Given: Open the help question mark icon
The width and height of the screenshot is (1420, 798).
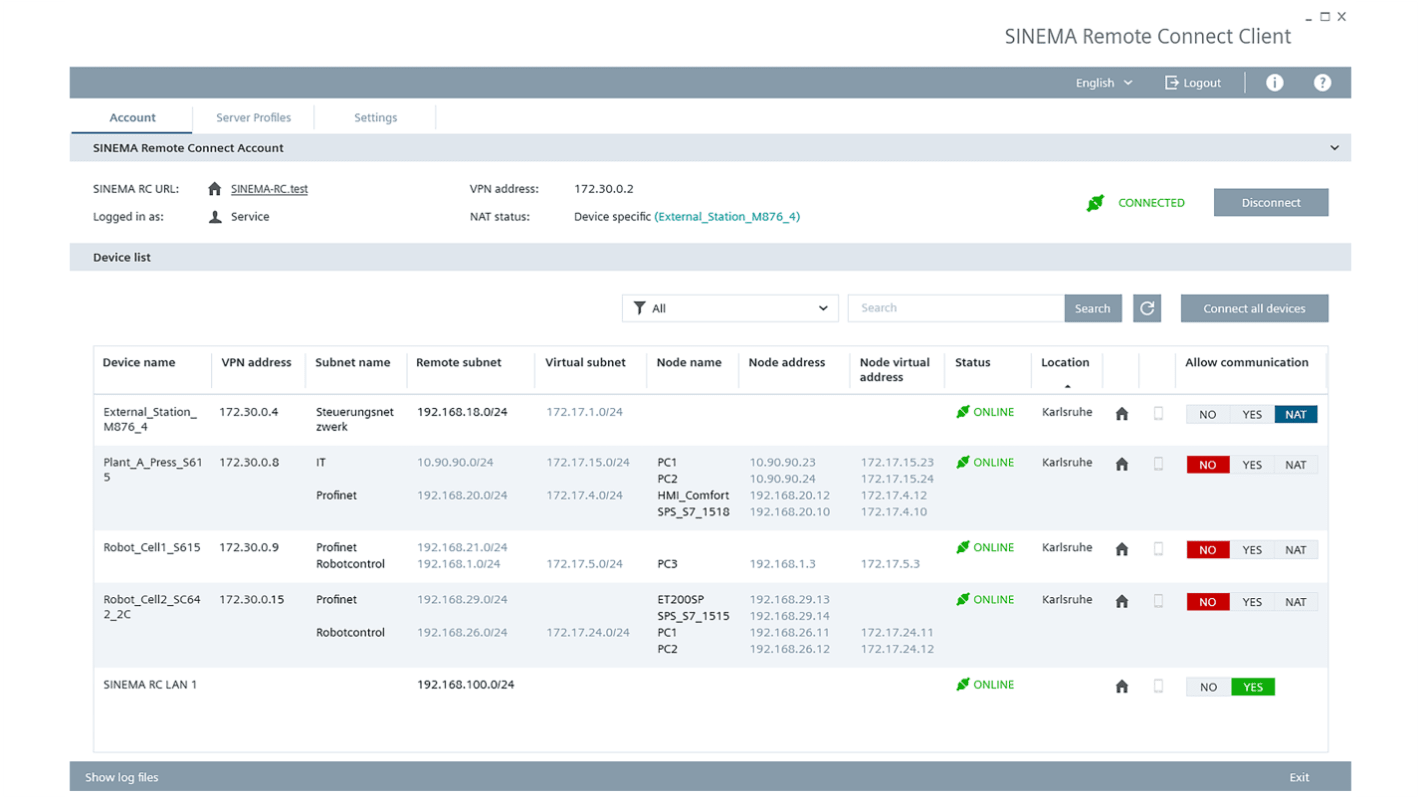Looking at the screenshot, I should (1322, 83).
